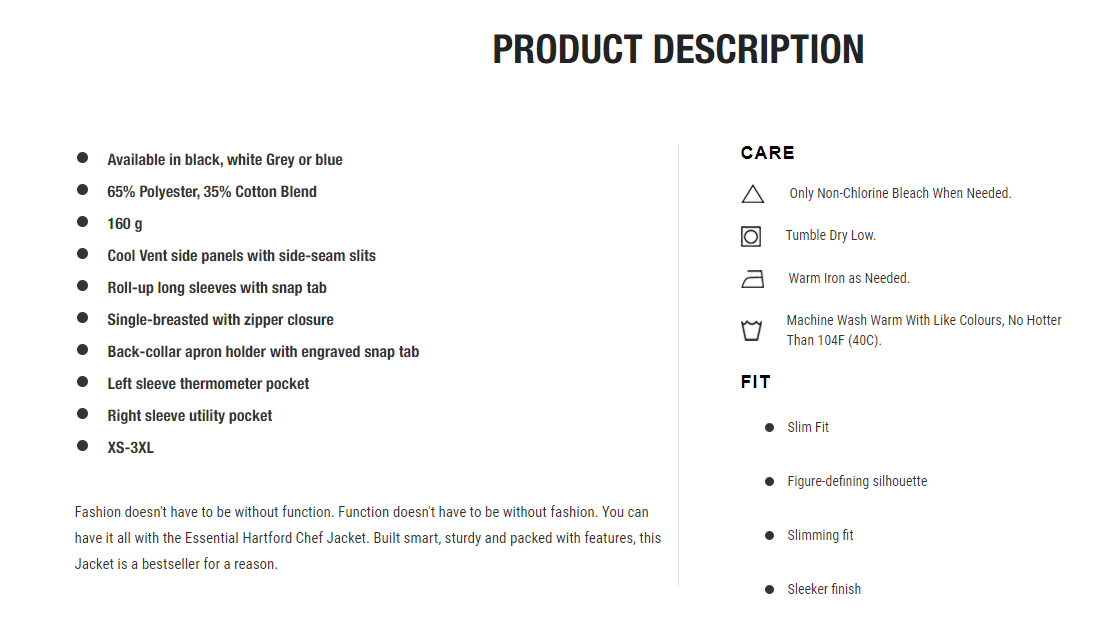Click '65% Polyester, 35% Cotton Blend' item
1093x622 pixels.
click(x=212, y=192)
